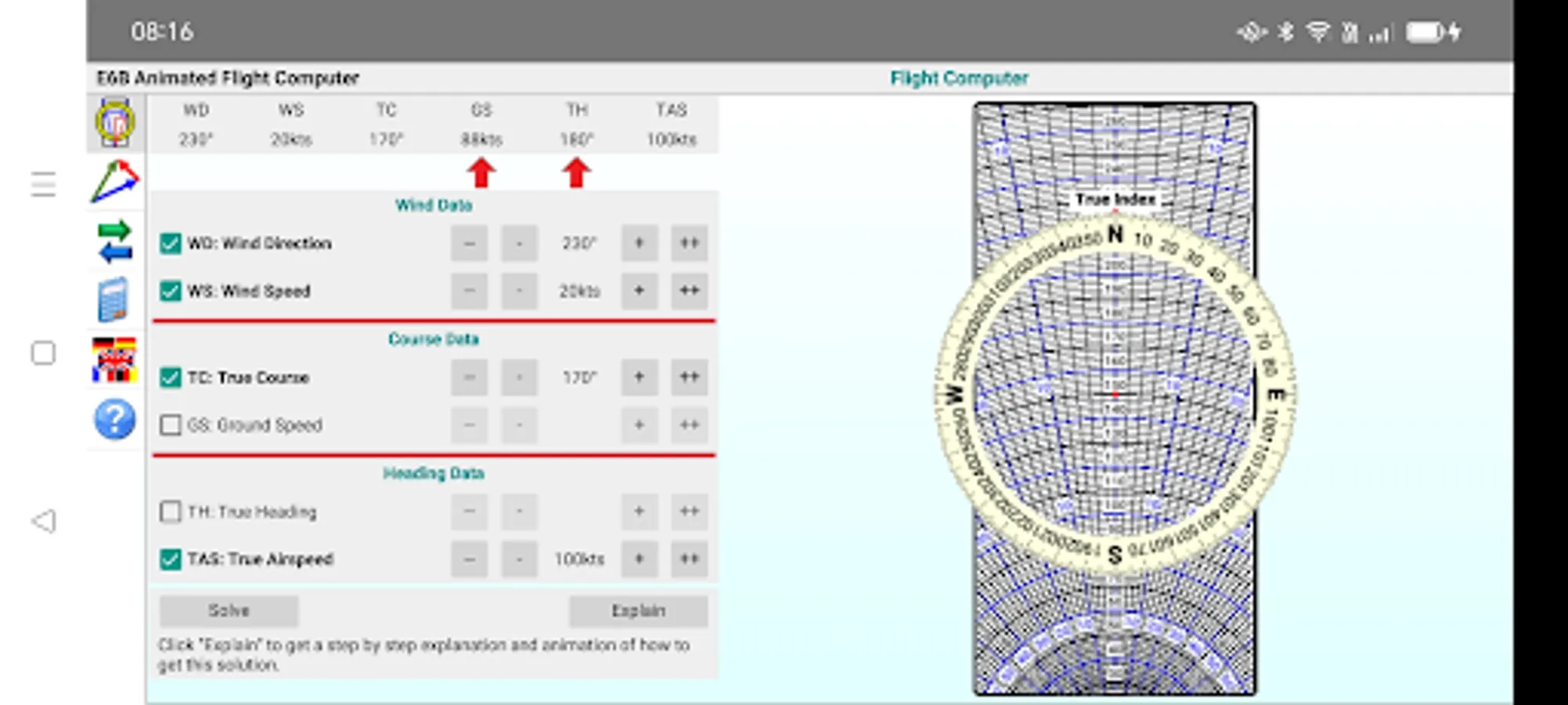The width and height of the screenshot is (1568, 705).
Task: Click the Explain button
Action: (x=639, y=611)
